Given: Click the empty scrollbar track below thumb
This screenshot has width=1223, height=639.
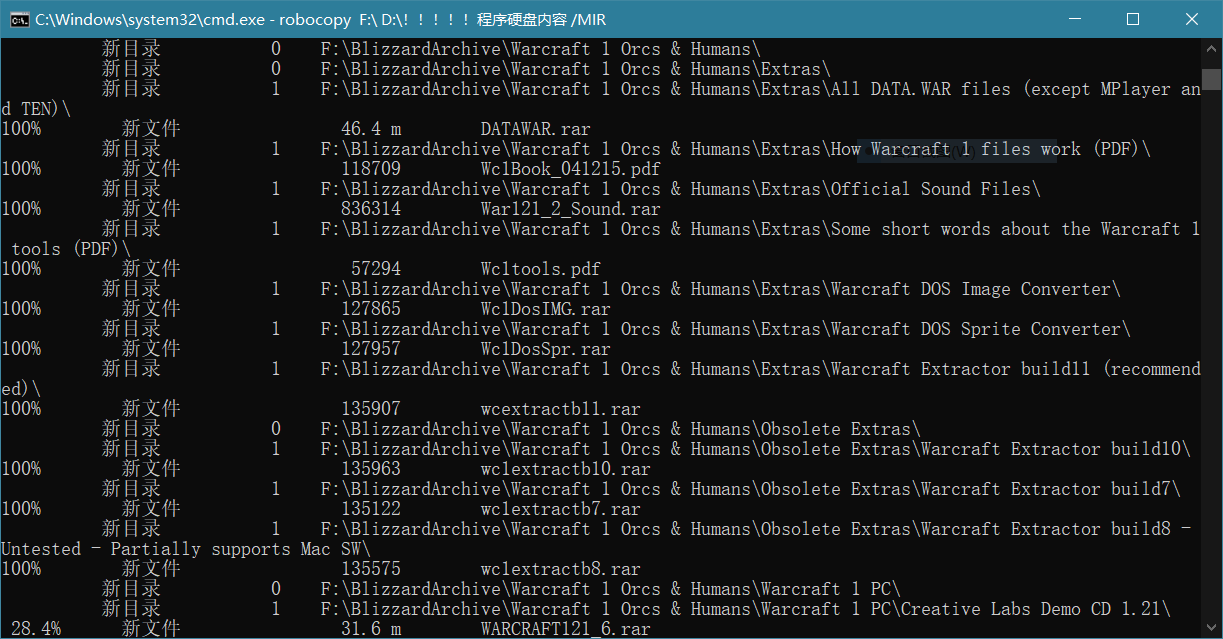Looking at the screenshot, I should 1212,350.
